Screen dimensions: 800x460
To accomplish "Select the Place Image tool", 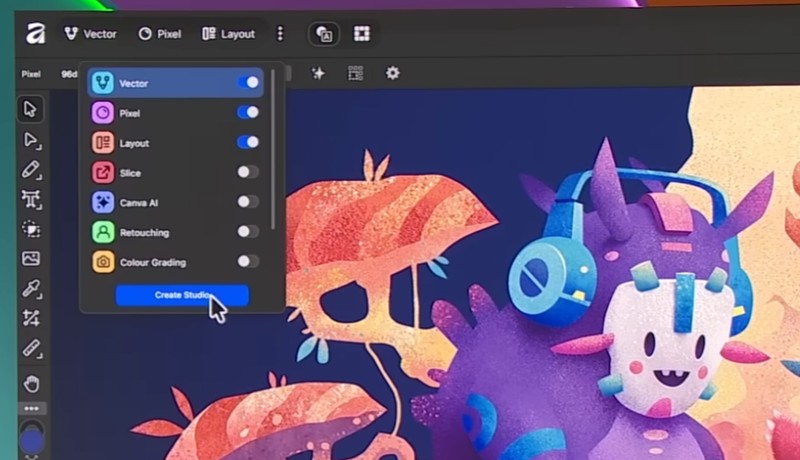I will 31,259.
